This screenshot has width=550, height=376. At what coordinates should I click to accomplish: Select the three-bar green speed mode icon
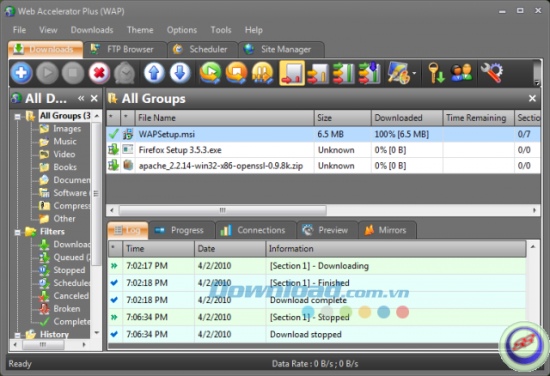[343, 73]
